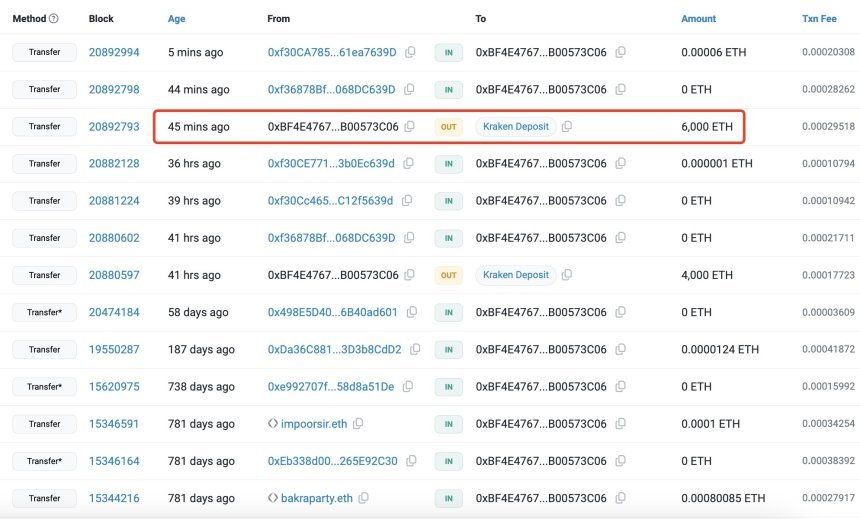Open address 0xf30CA785...61ea7639D
The height and width of the screenshot is (519, 860).
click(332, 52)
